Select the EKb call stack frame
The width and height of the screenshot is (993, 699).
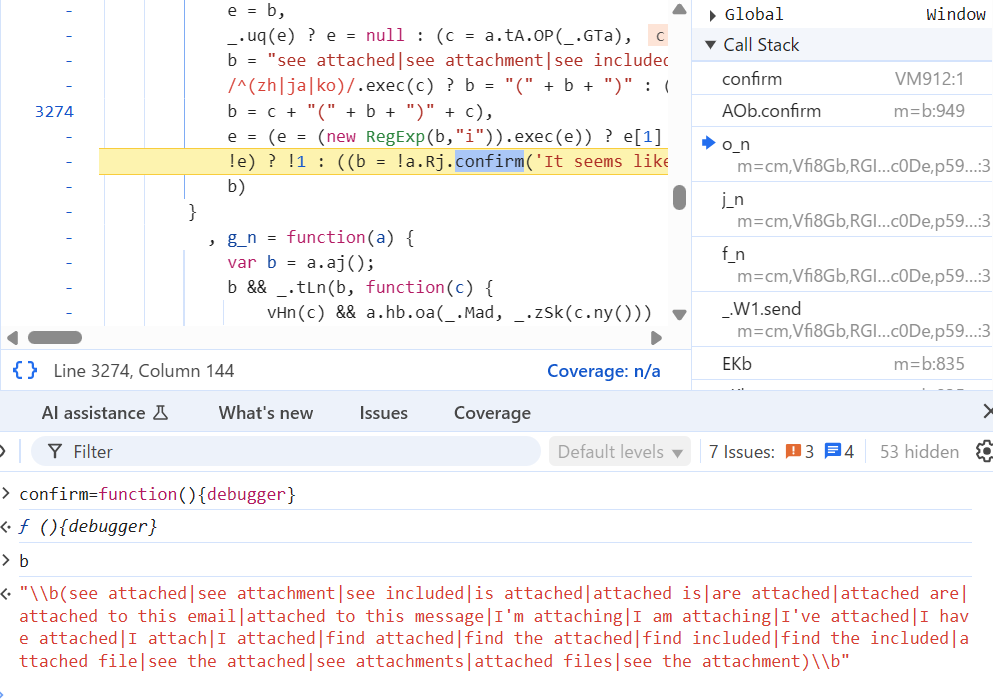point(842,363)
